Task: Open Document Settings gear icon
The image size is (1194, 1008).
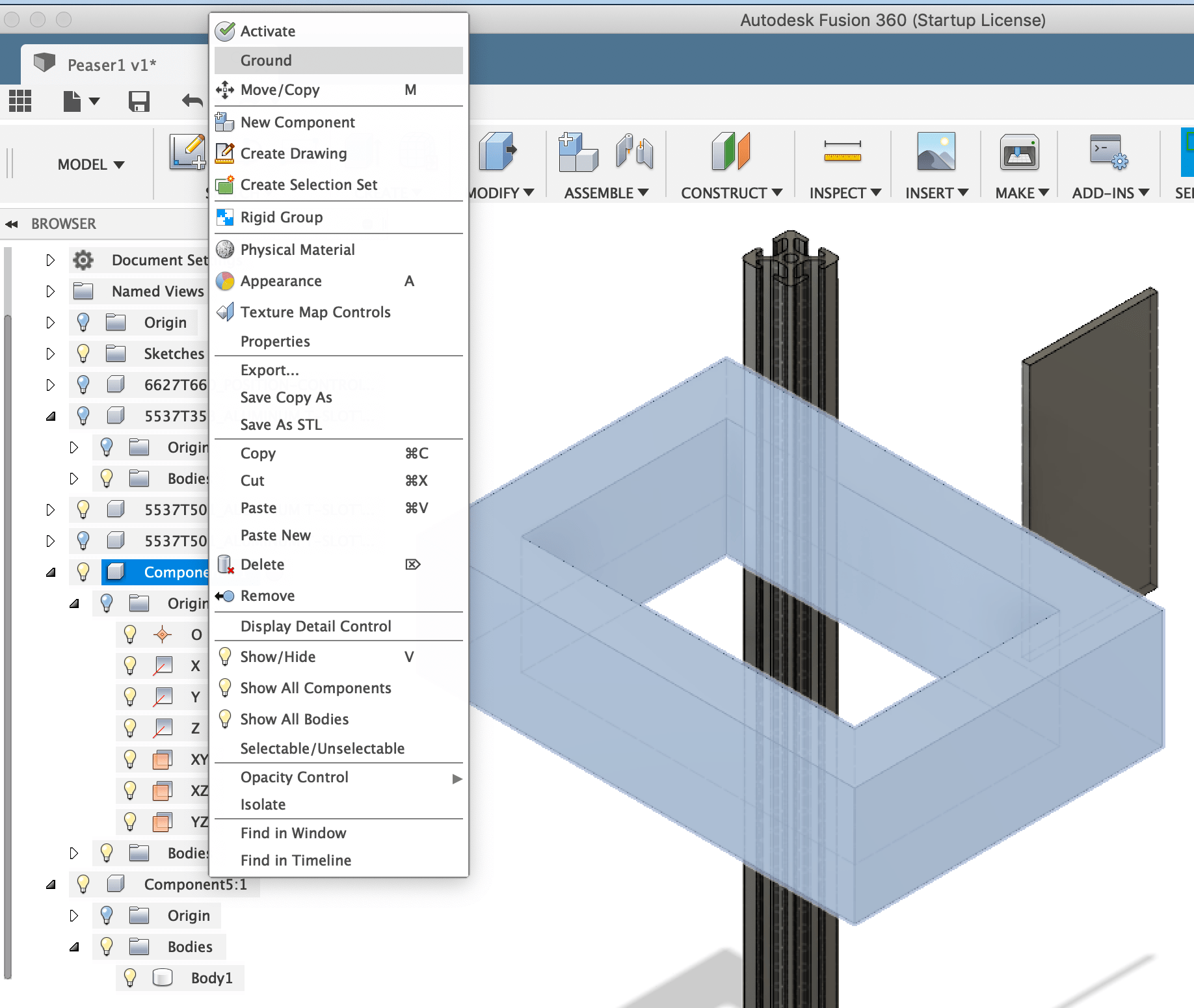Action: tap(83, 260)
